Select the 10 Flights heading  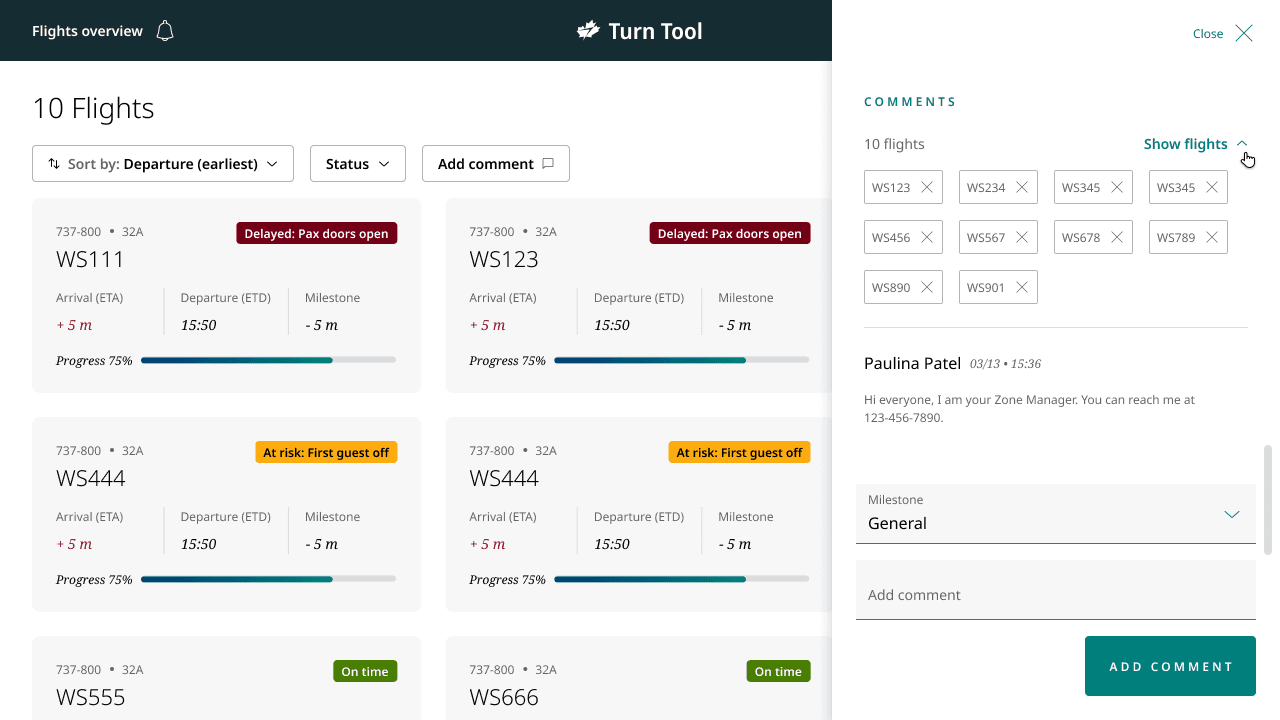93,108
